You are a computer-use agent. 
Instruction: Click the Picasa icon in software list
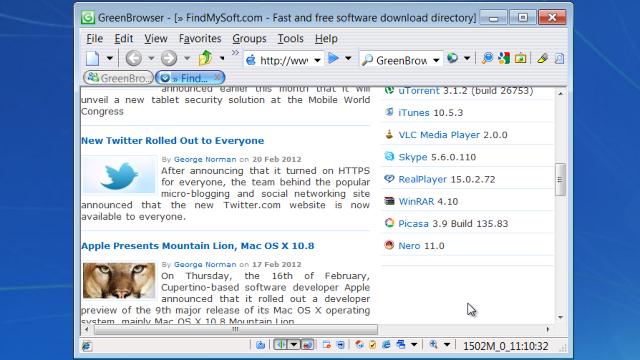pyautogui.click(x=389, y=223)
